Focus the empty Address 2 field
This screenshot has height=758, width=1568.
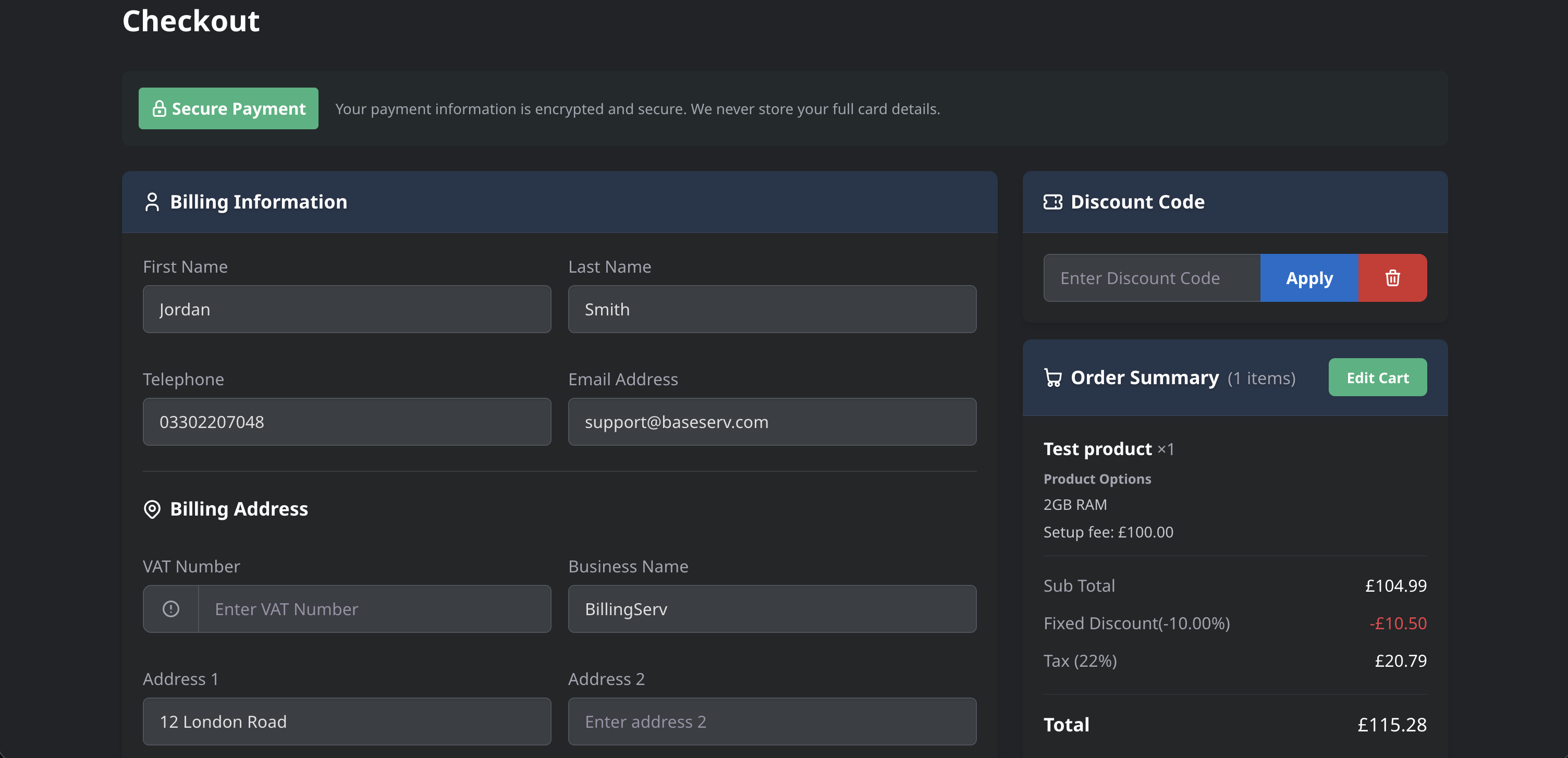(772, 722)
